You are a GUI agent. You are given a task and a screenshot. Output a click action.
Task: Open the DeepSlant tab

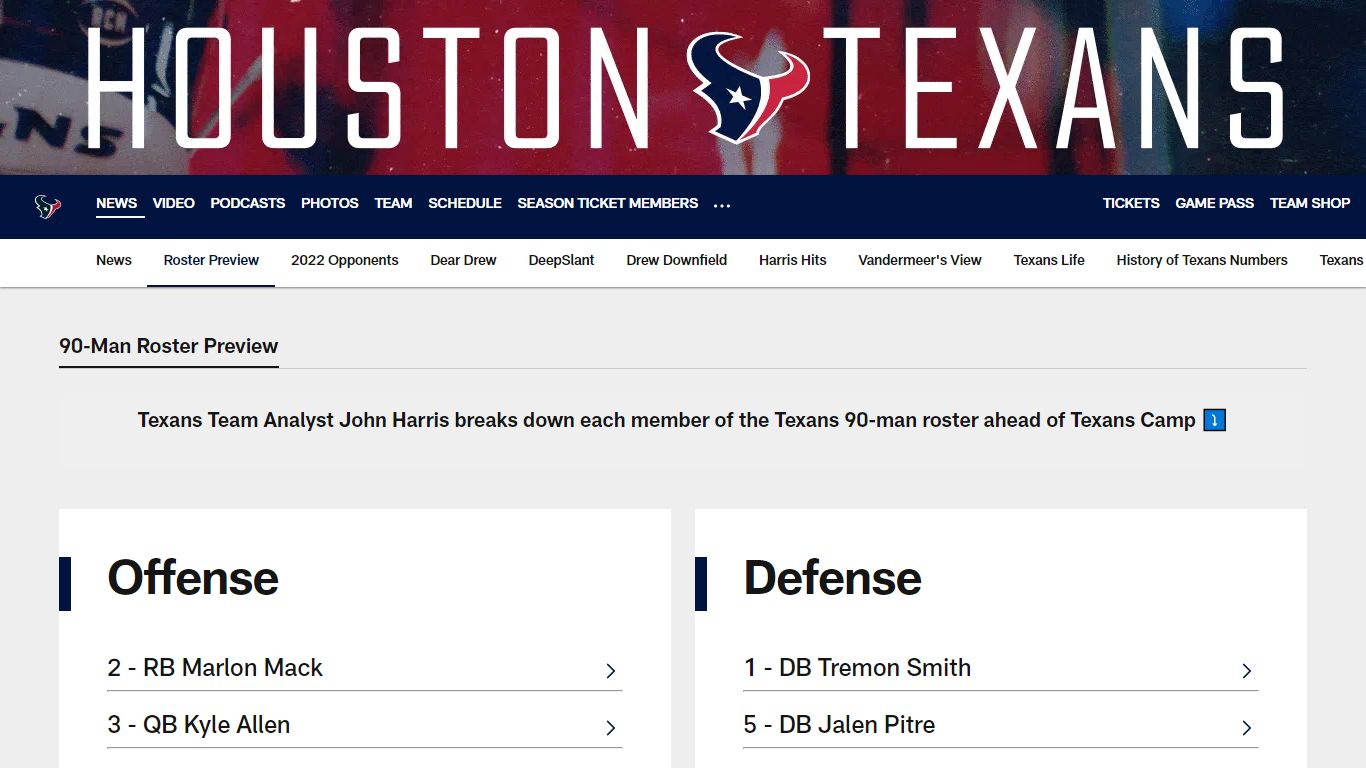point(562,260)
